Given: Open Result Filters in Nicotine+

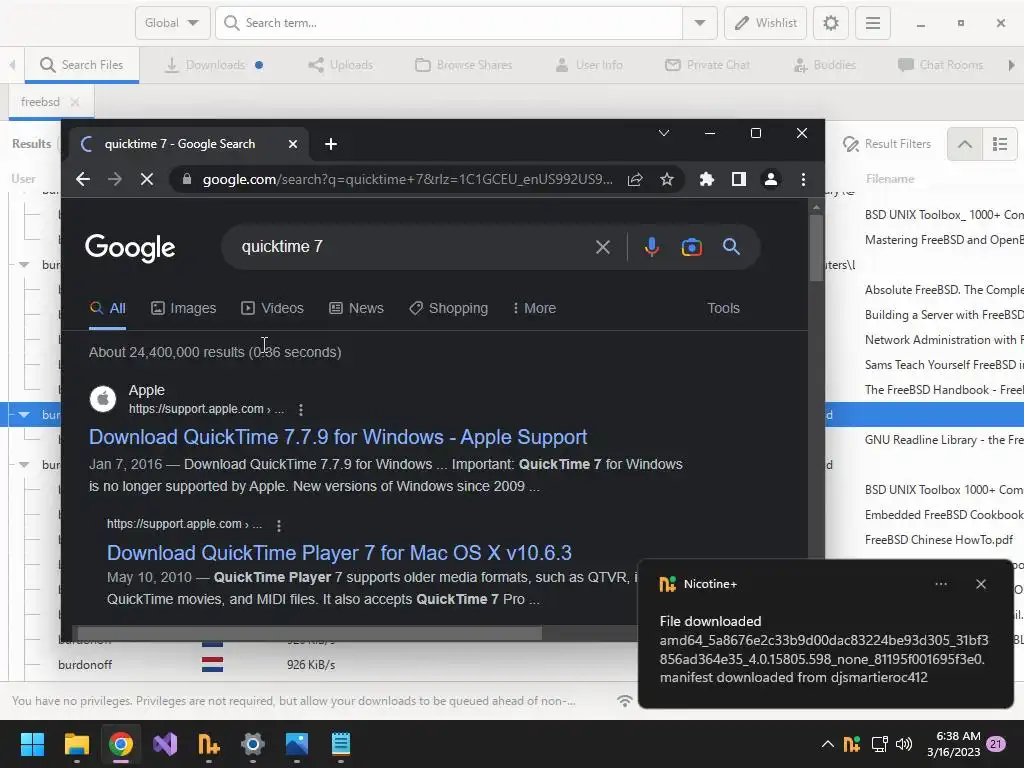Looking at the screenshot, I should tap(886, 144).
